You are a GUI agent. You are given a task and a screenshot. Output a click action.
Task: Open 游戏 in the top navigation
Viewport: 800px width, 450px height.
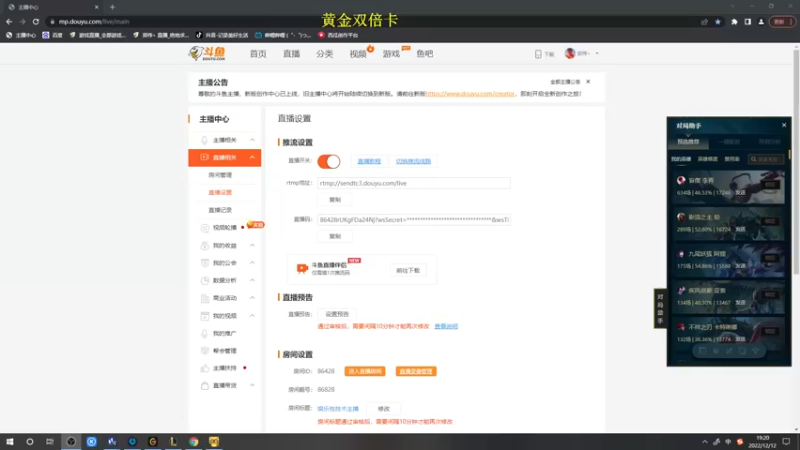(391, 54)
